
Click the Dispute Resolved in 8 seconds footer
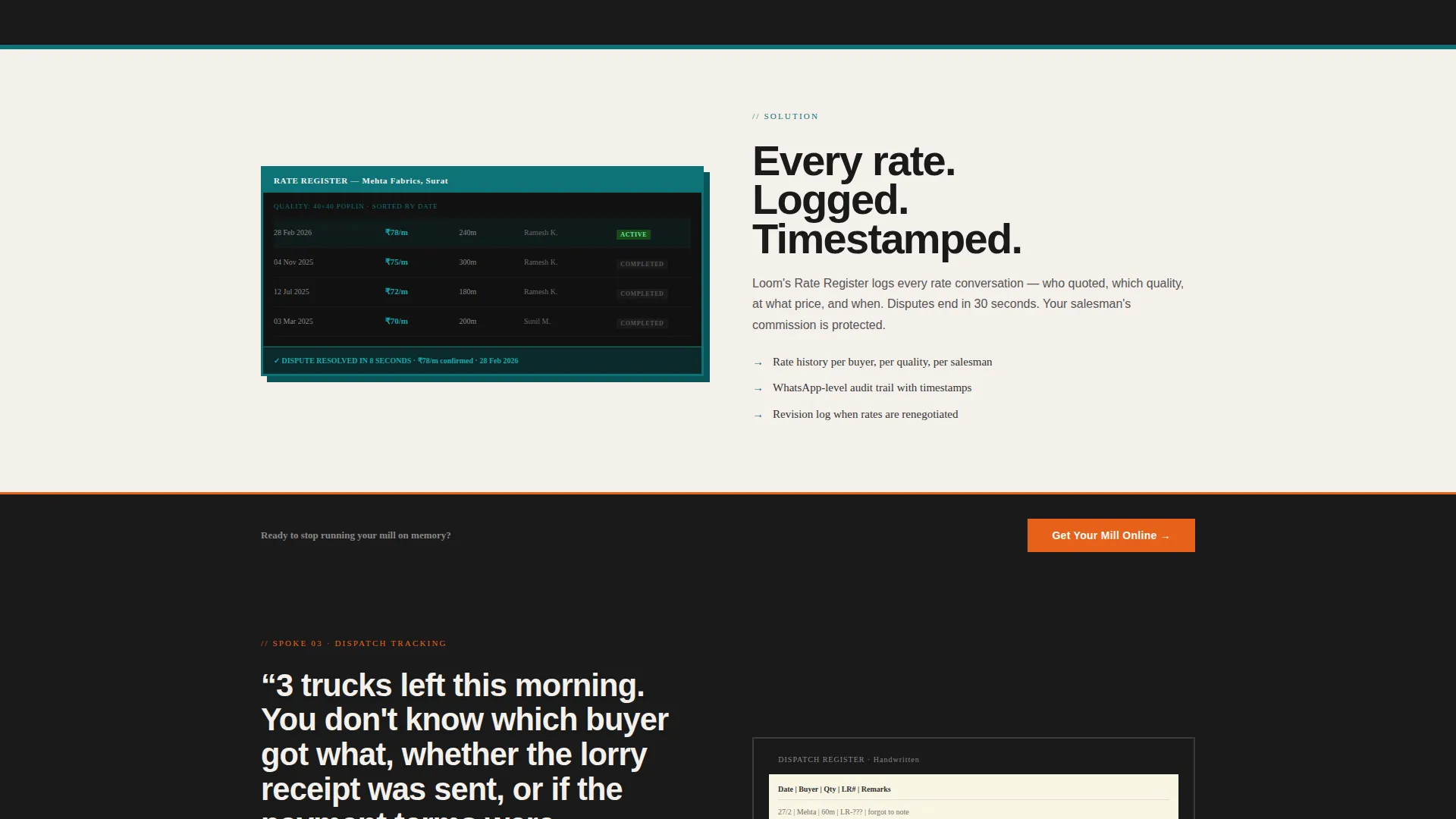[x=396, y=361]
